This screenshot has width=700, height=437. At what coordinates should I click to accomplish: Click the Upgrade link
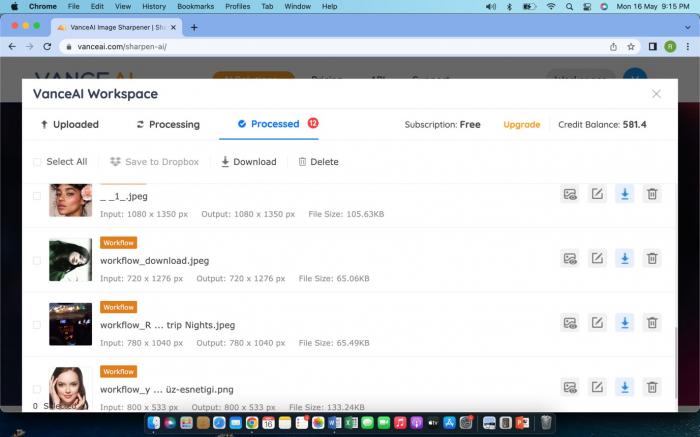[x=521, y=125]
